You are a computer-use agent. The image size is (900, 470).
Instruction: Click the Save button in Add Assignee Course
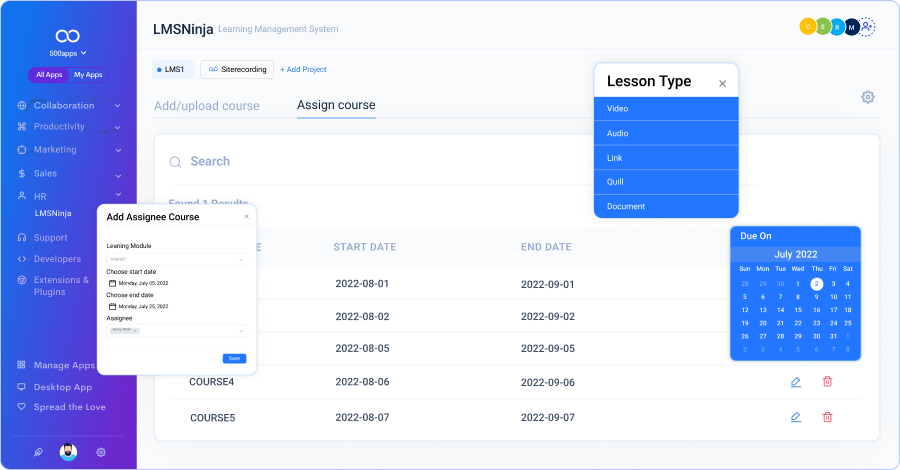[x=234, y=358]
